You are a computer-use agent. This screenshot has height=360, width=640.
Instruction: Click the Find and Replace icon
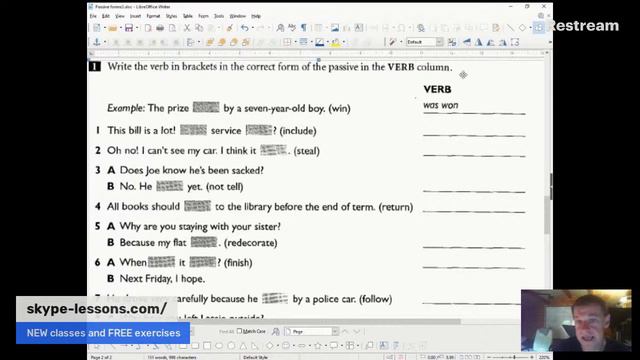click(x=280, y=28)
